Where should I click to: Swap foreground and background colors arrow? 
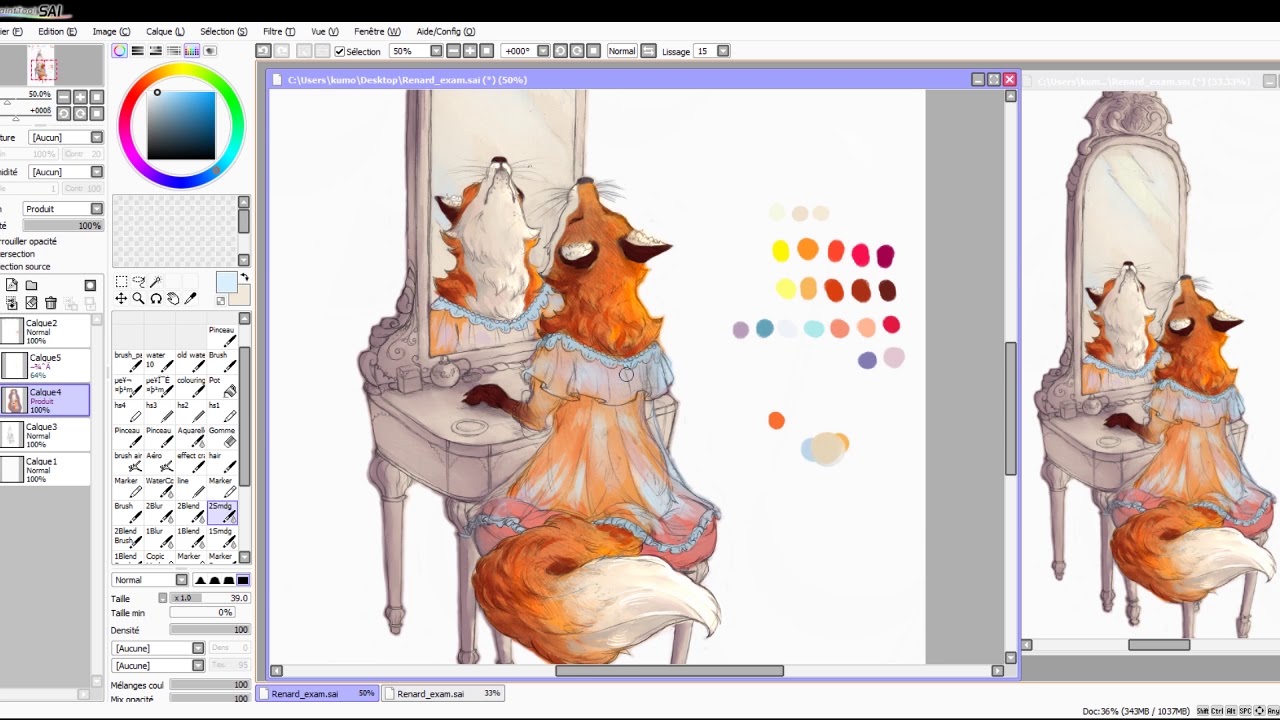click(x=245, y=277)
